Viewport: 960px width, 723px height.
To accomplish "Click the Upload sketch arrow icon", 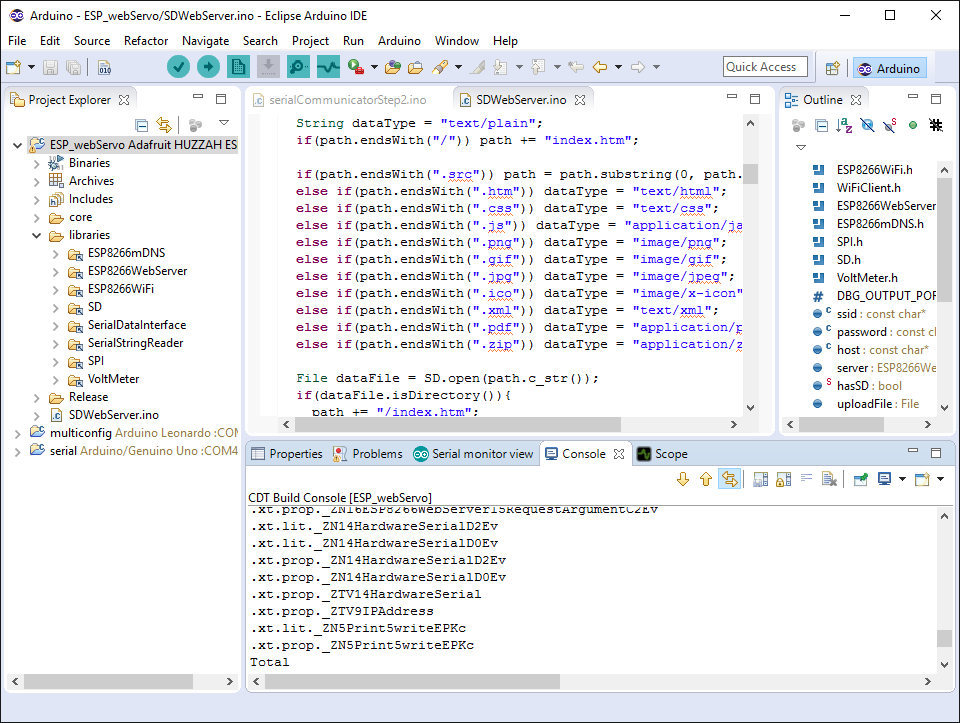I will (x=208, y=66).
